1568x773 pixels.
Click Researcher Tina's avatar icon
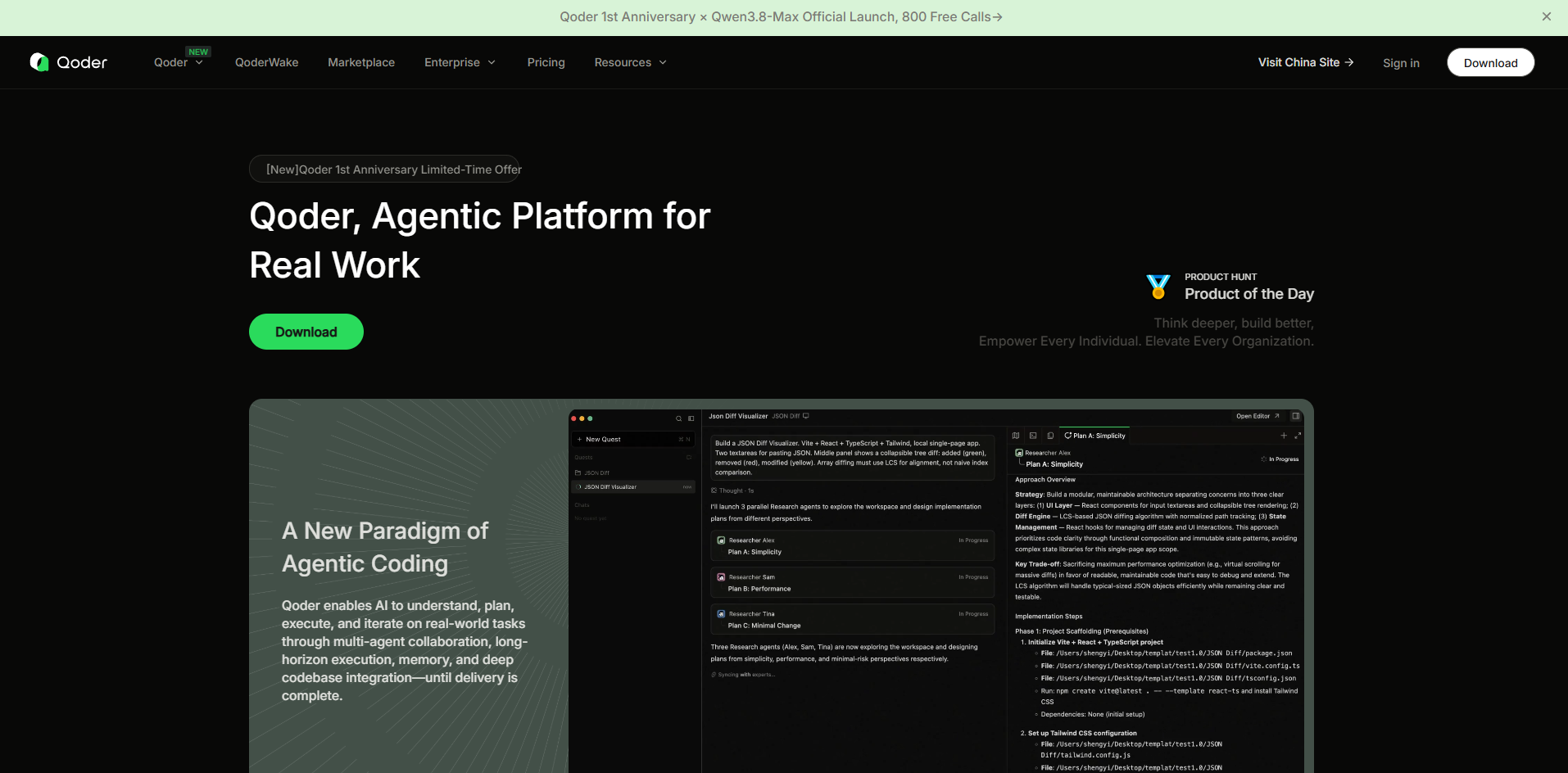tap(721, 614)
